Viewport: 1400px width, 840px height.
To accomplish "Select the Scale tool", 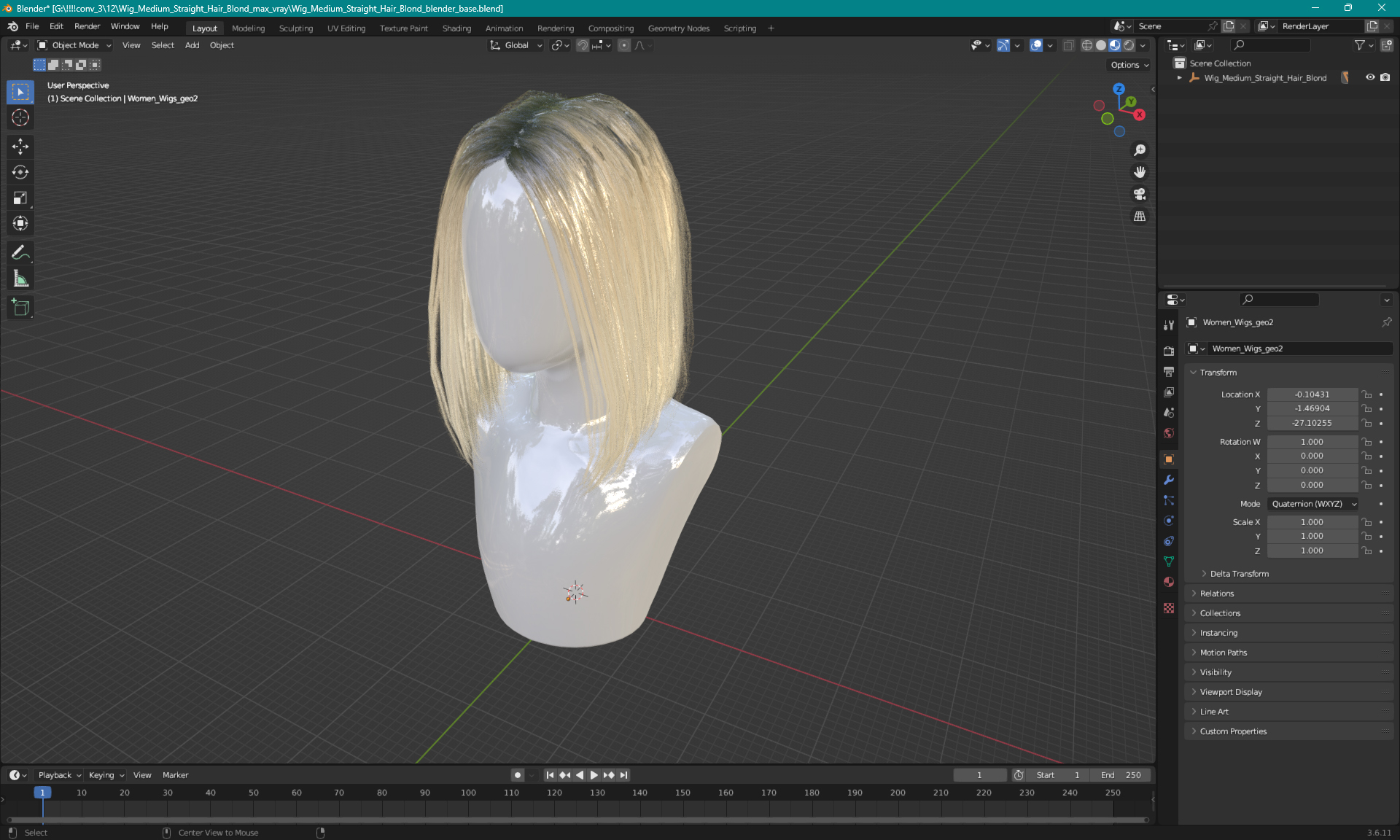I will (x=20, y=198).
